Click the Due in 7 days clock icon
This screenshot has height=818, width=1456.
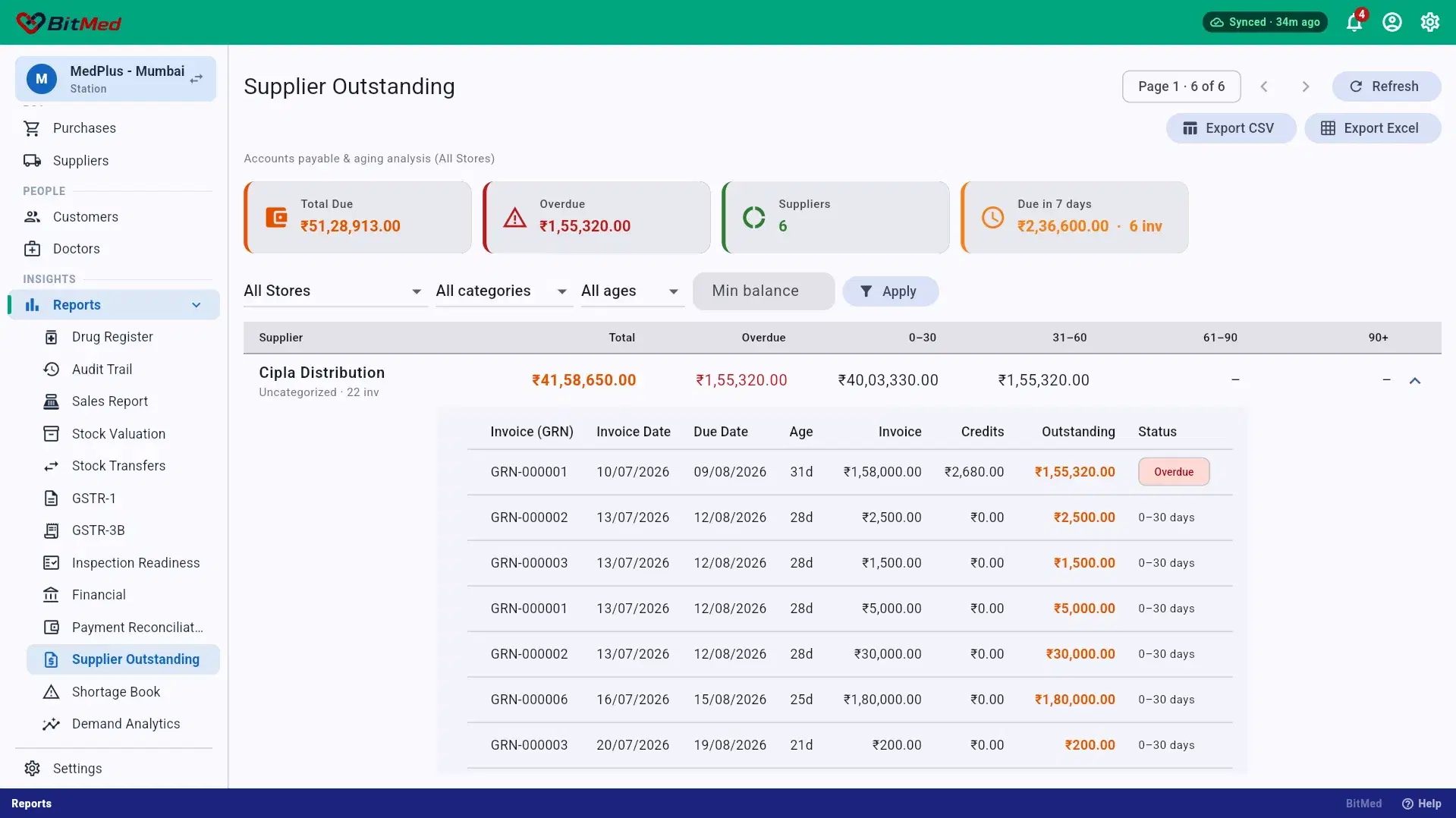pos(992,218)
